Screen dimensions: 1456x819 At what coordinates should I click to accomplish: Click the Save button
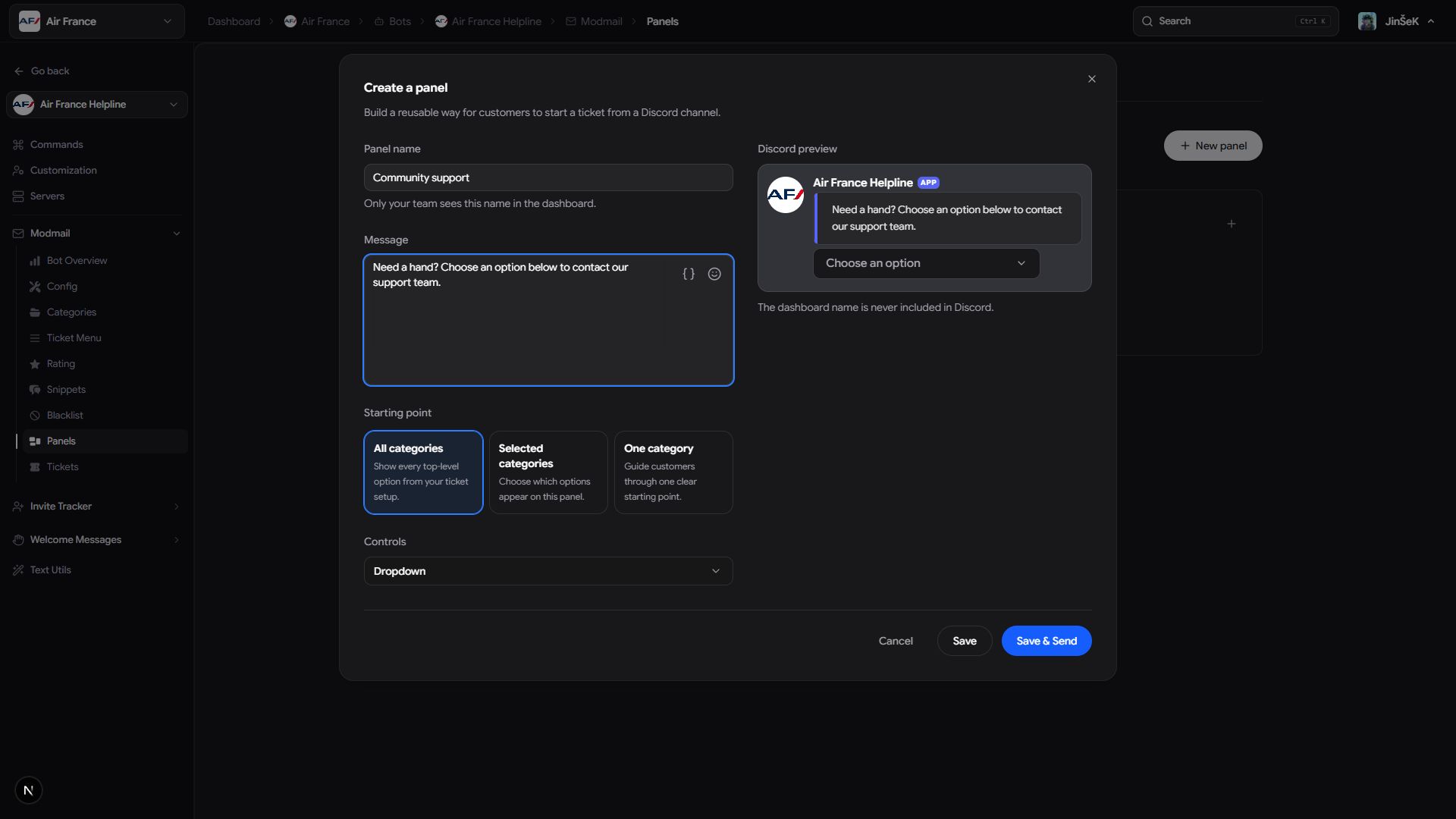tap(965, 641)
